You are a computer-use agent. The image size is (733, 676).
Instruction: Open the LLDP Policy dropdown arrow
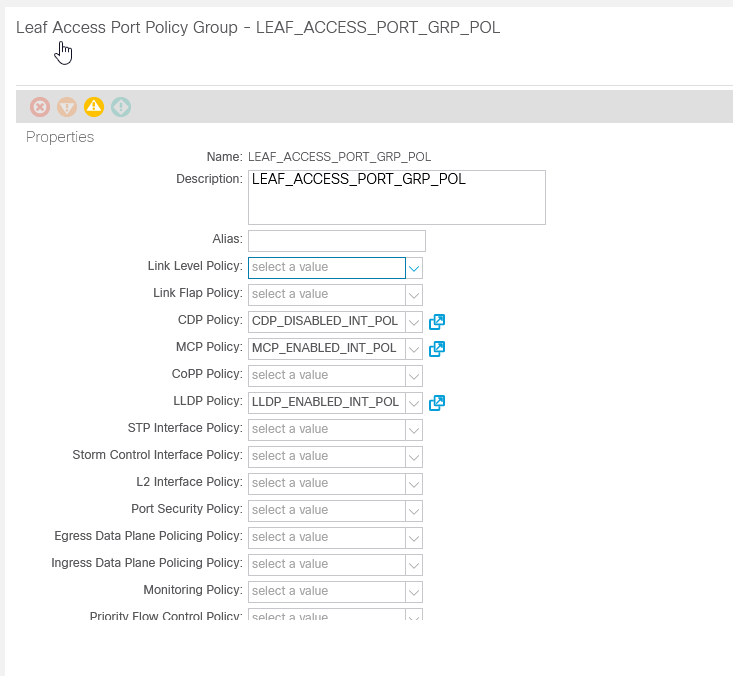coord(414,403)
